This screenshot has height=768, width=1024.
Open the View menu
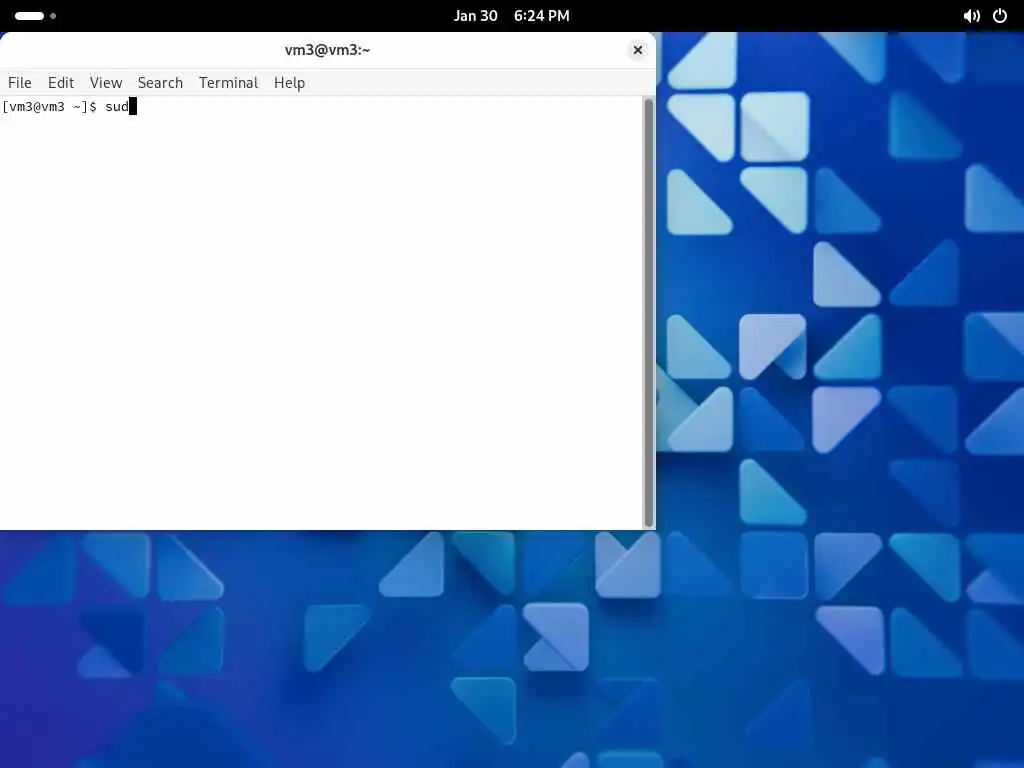(x=106, y=83)
